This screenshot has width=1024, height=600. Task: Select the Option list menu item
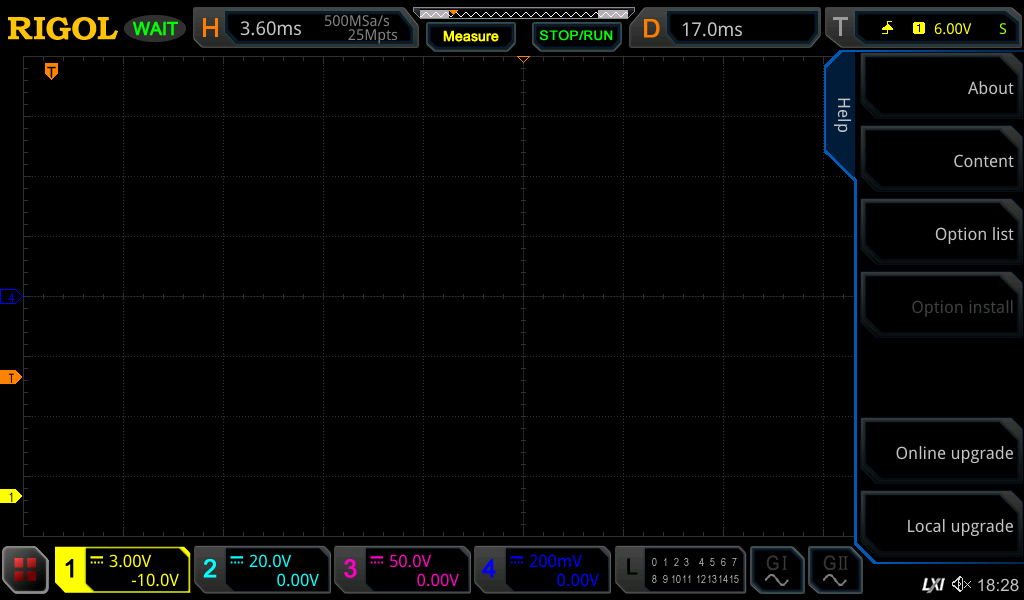(940, 234)
